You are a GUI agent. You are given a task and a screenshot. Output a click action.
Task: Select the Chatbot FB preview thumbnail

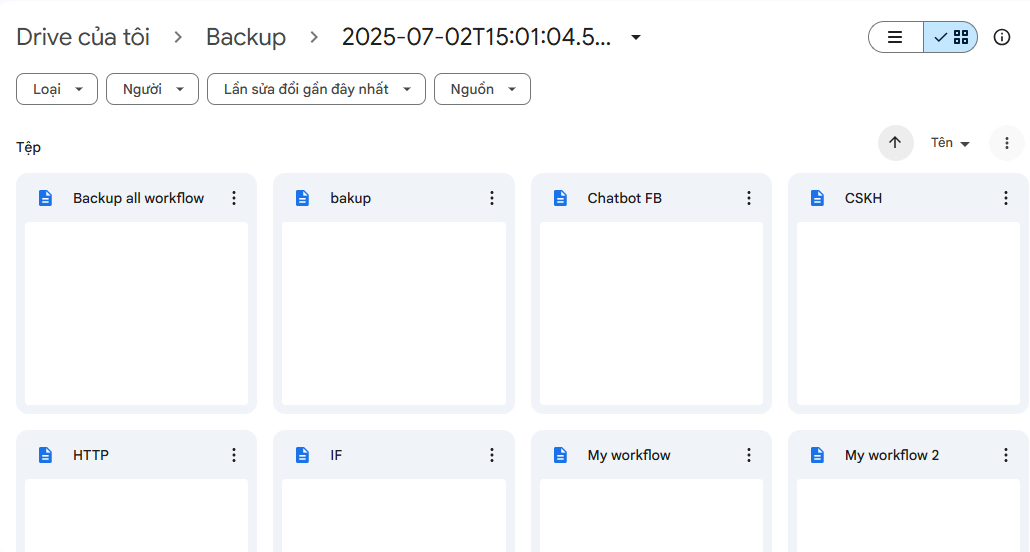tap(652, 313)
